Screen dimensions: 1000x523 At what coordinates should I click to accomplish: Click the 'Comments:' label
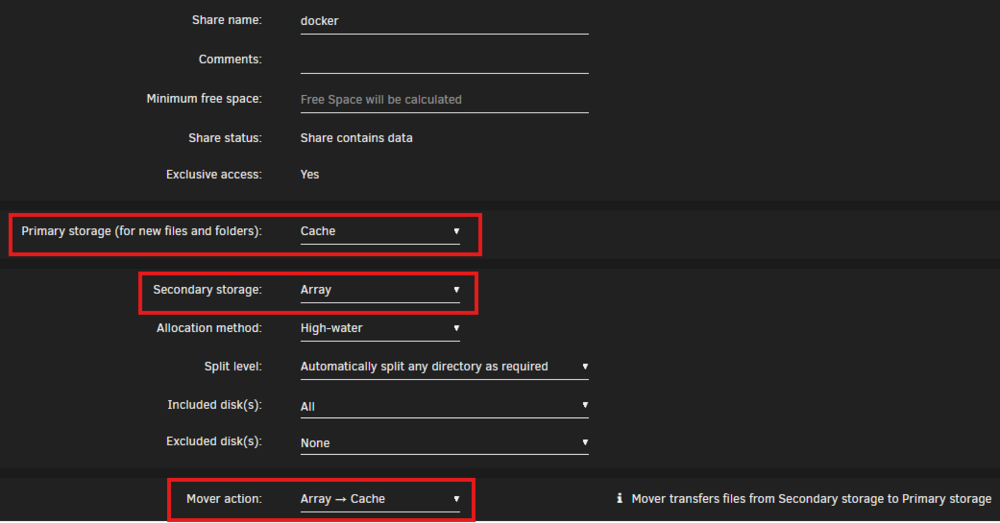coord(230,59)
